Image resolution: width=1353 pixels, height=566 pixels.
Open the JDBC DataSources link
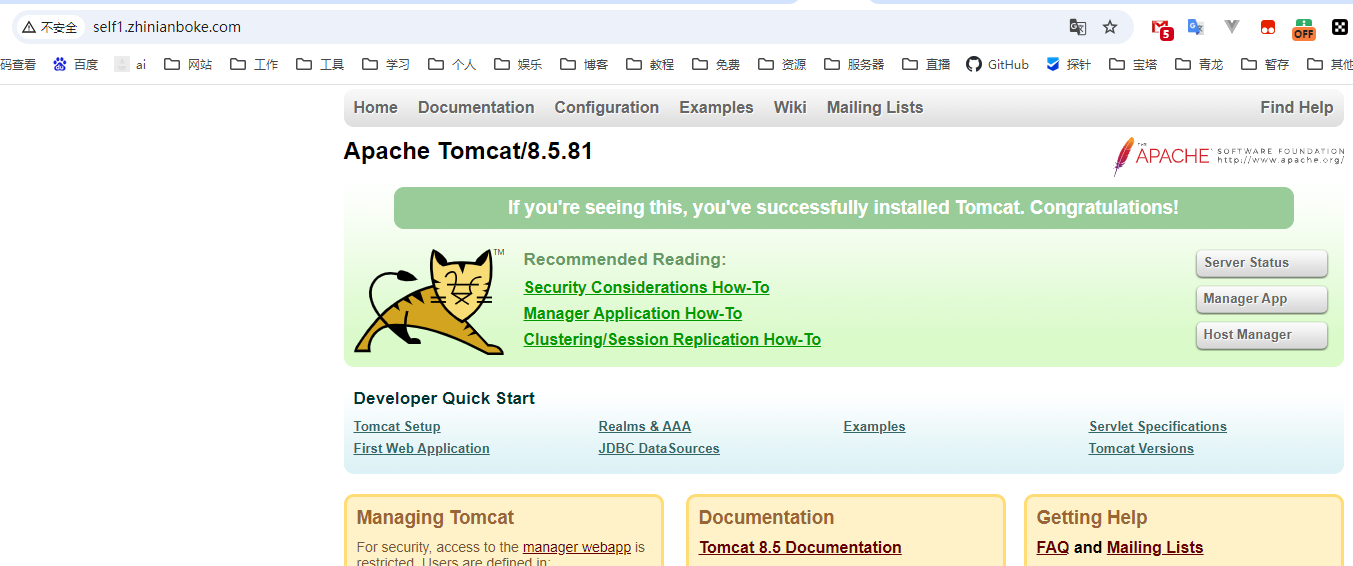659,448
